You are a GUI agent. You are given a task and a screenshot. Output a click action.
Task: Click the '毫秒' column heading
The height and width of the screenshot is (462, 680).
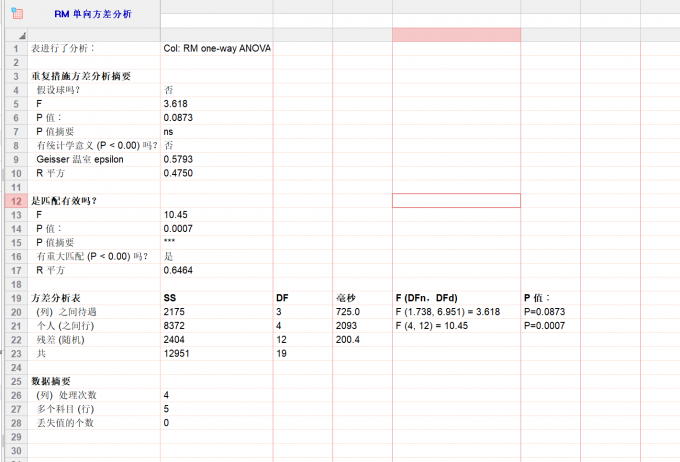pyautogui.click(x=346, y=298)
